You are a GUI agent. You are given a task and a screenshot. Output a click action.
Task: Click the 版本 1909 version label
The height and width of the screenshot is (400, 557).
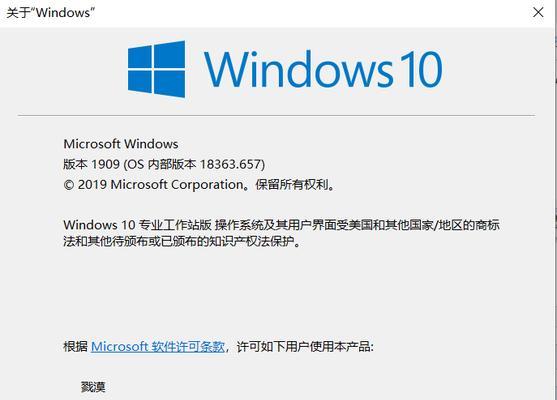[91, 164]
